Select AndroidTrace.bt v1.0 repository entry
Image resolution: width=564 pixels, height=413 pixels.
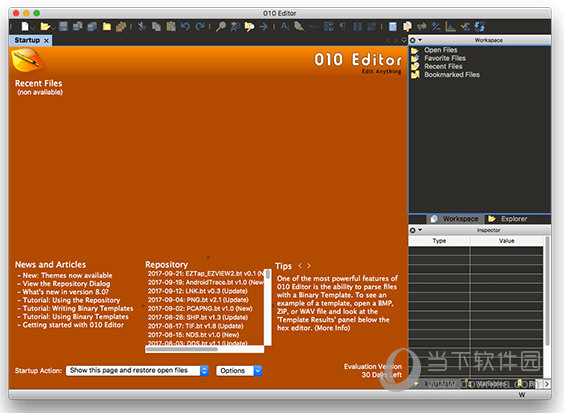tap(205, 282)
